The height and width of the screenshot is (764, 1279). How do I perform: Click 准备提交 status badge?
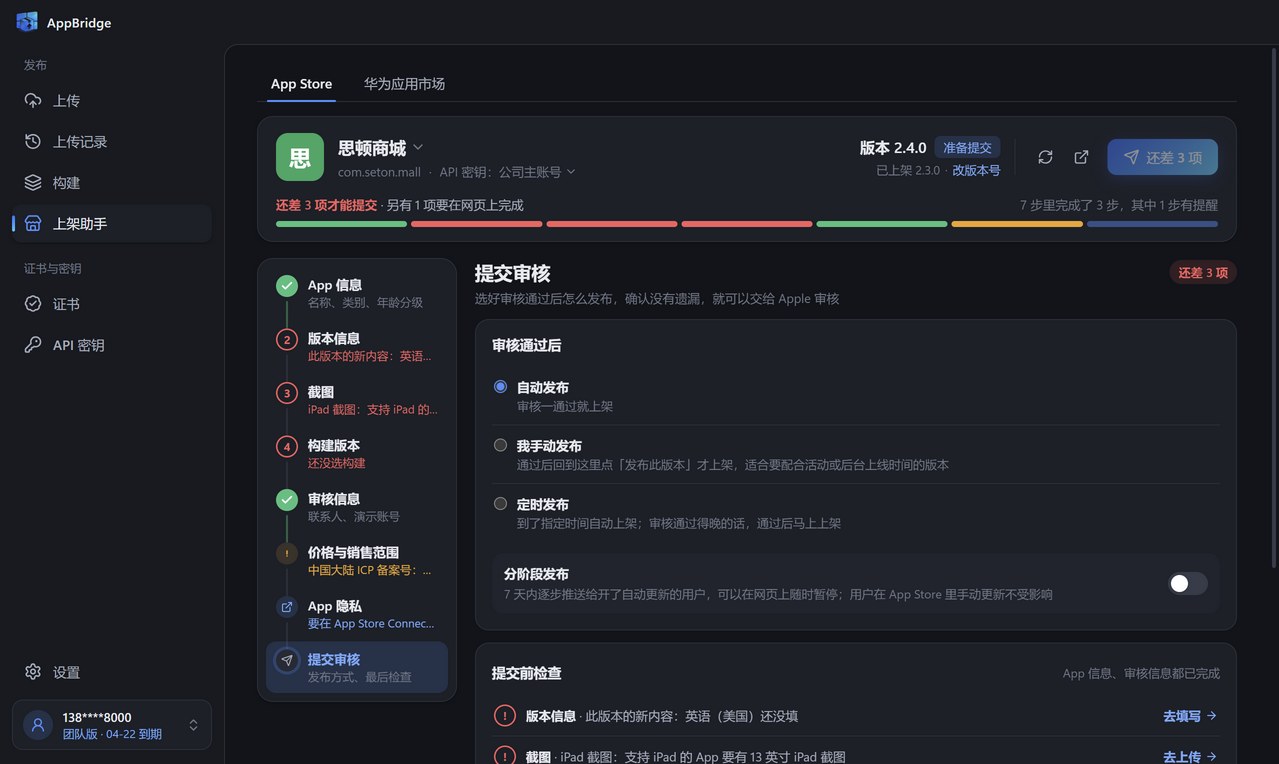967,148
